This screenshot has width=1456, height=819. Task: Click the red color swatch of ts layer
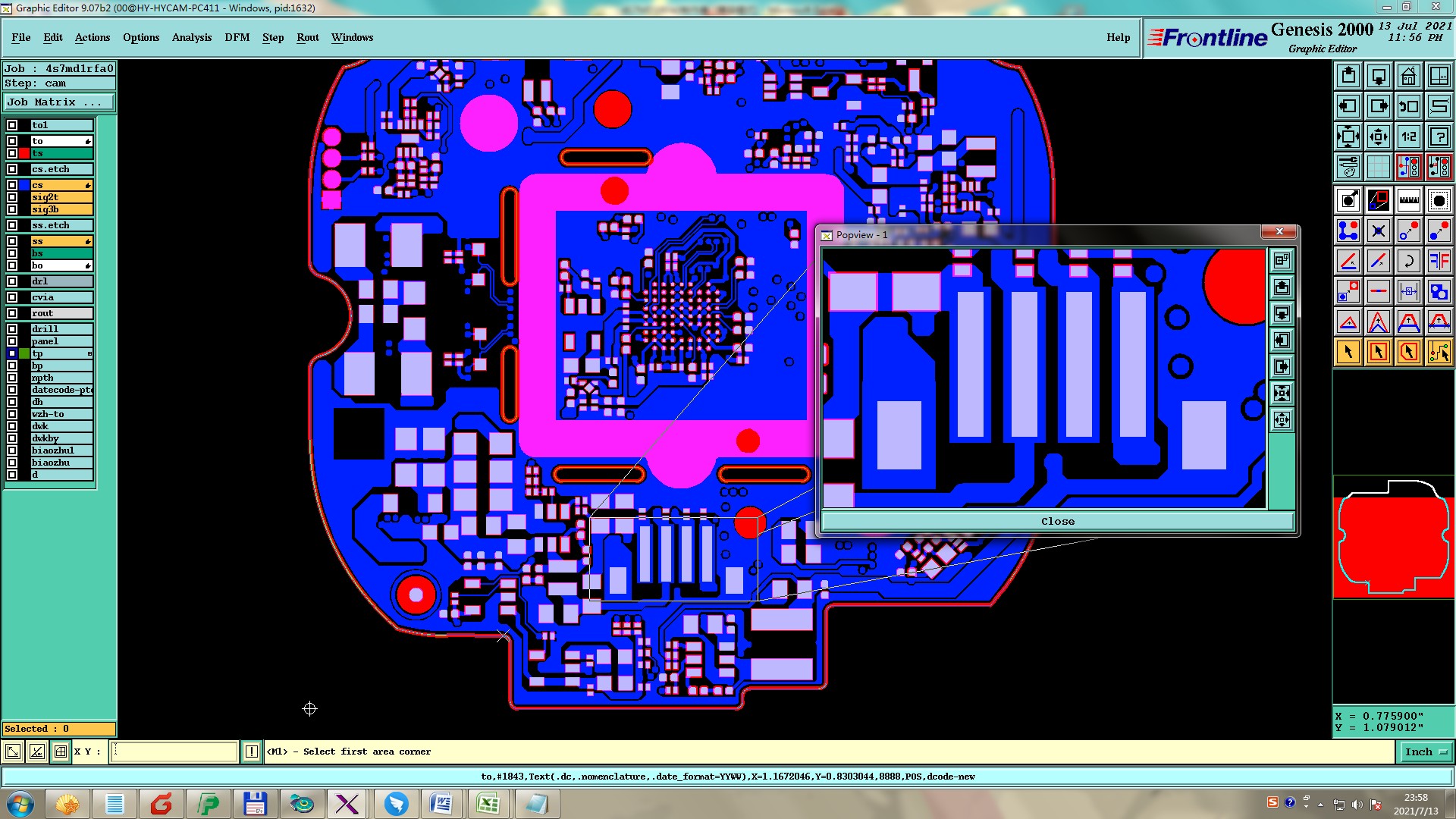24,153
